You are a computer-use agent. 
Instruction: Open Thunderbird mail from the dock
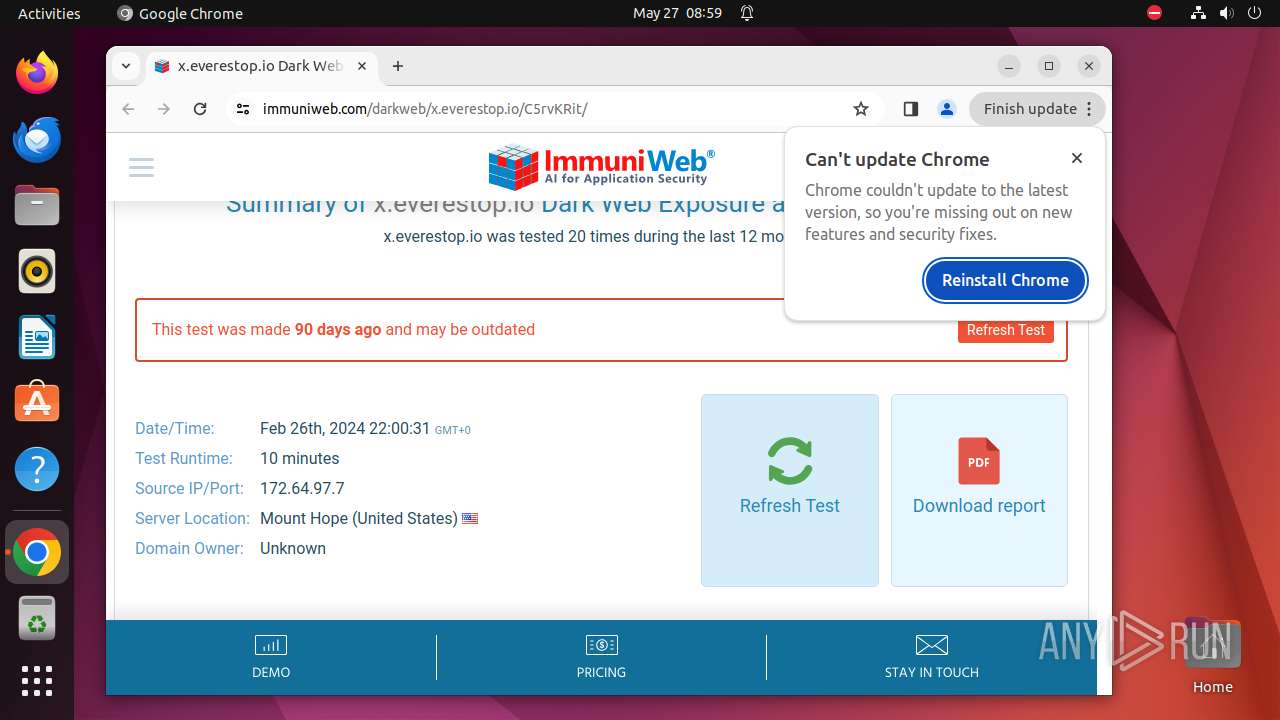[x=37, y=139]
